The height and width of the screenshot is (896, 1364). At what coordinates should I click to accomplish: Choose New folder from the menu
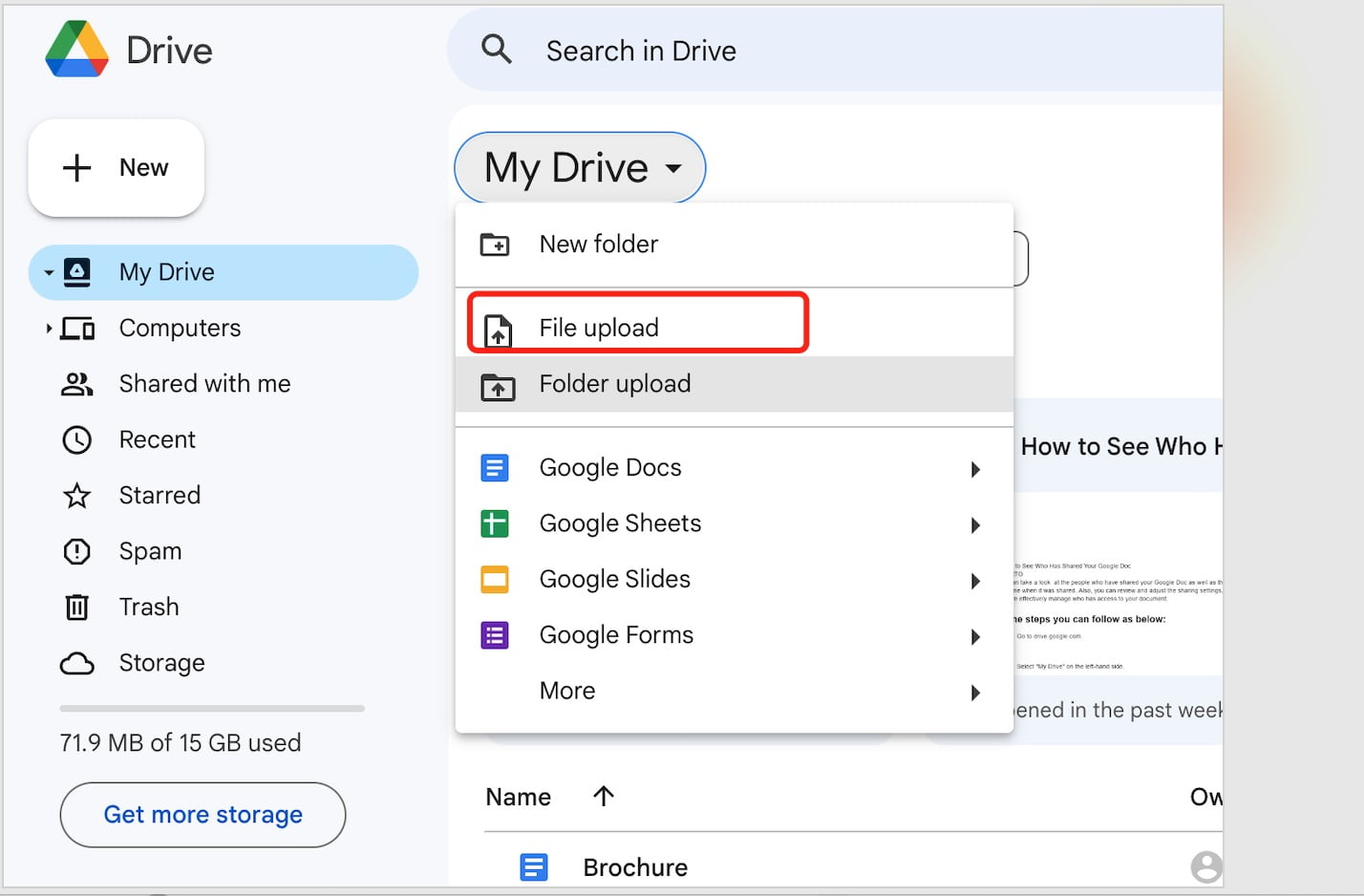734,245
